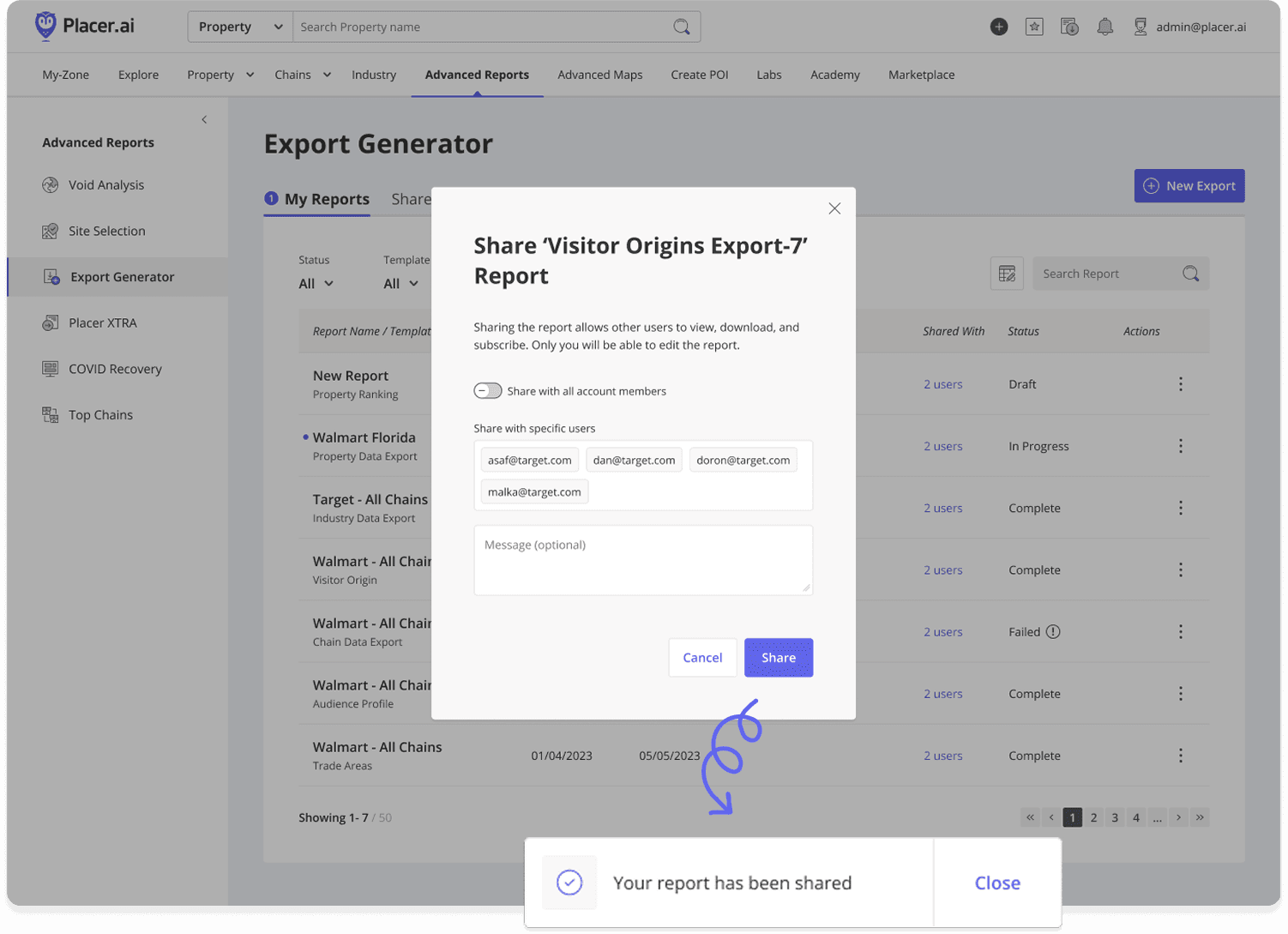
Task: Open Site Selection from the sidebar
Action: (106, 231)
